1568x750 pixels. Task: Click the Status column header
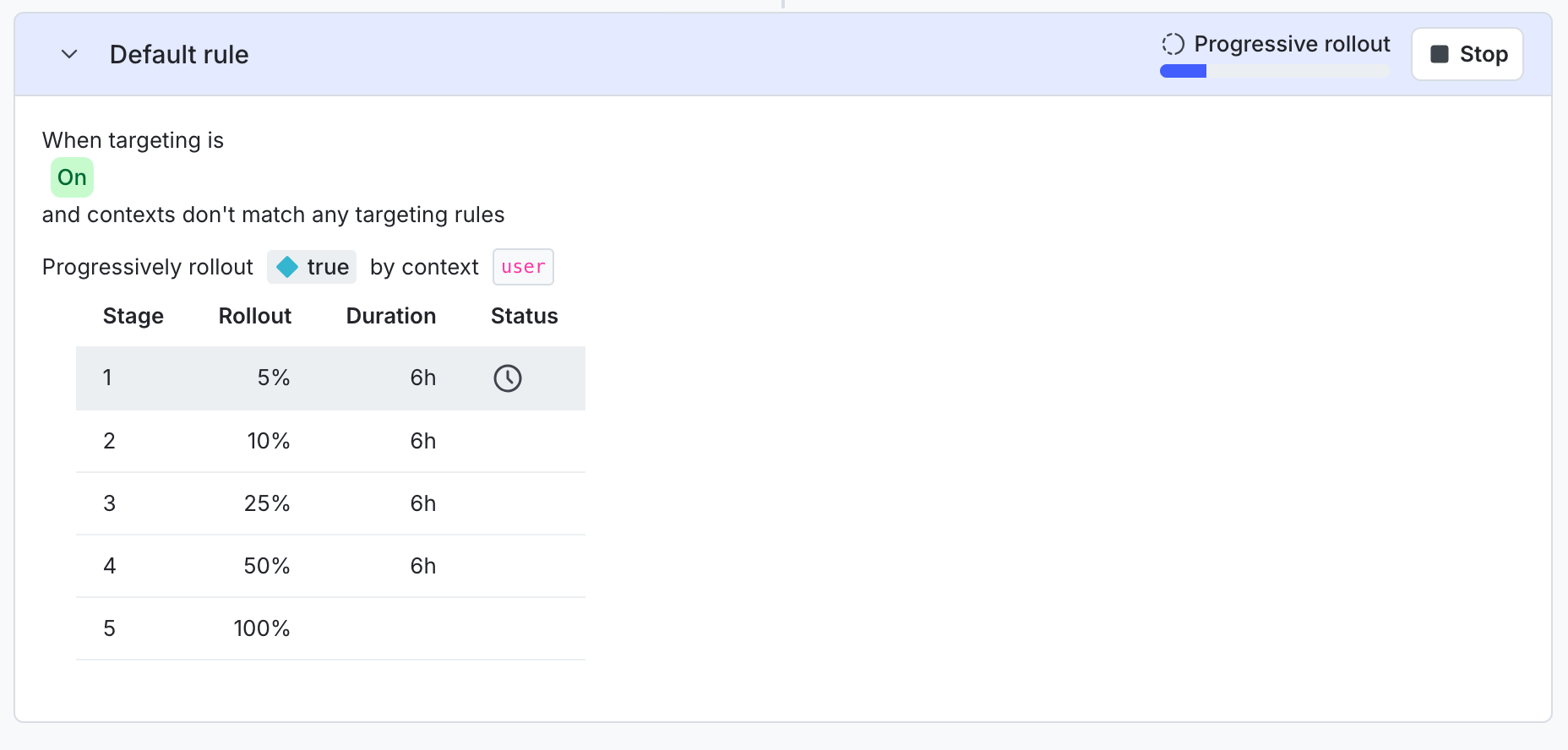point(524,316)
